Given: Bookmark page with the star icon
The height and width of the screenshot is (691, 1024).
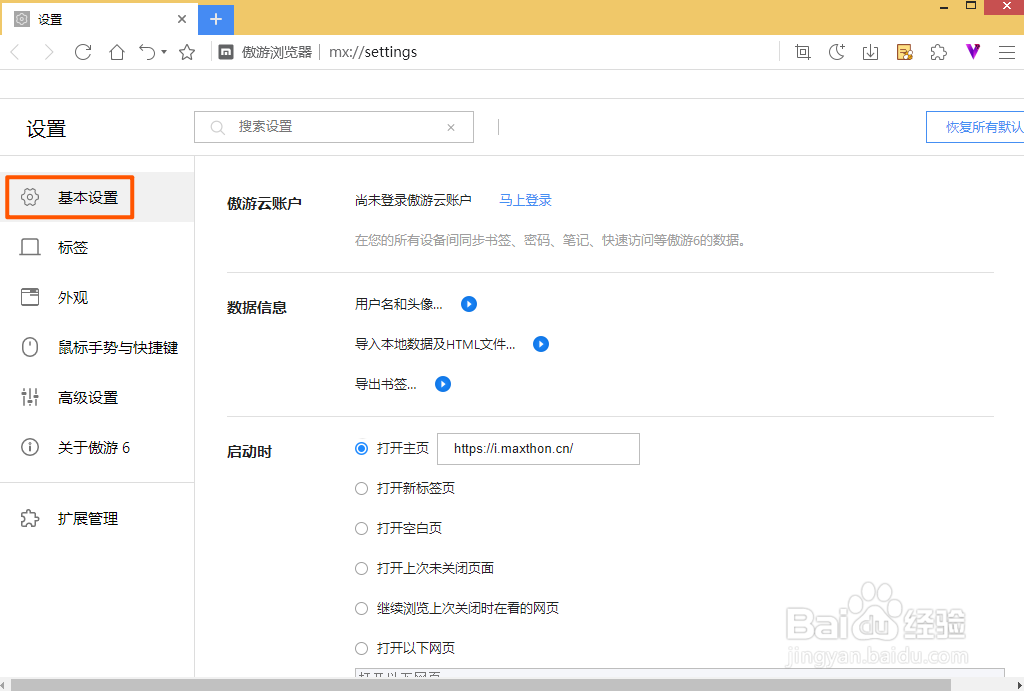Looking at the screenshot, I should [x=187, y=52].
